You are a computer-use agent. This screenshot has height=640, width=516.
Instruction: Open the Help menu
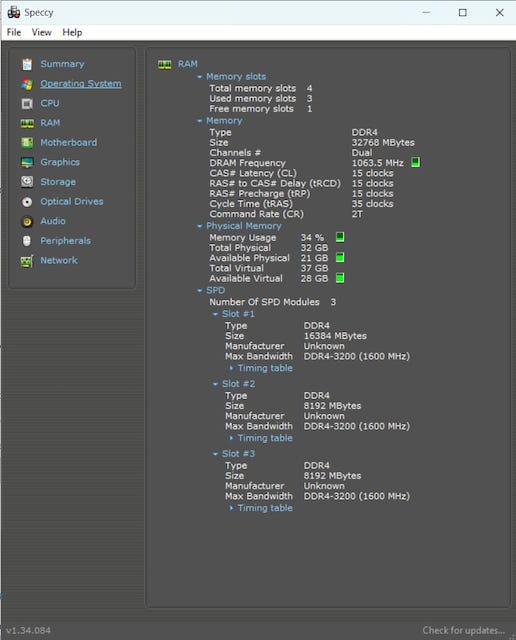point(72,32)
